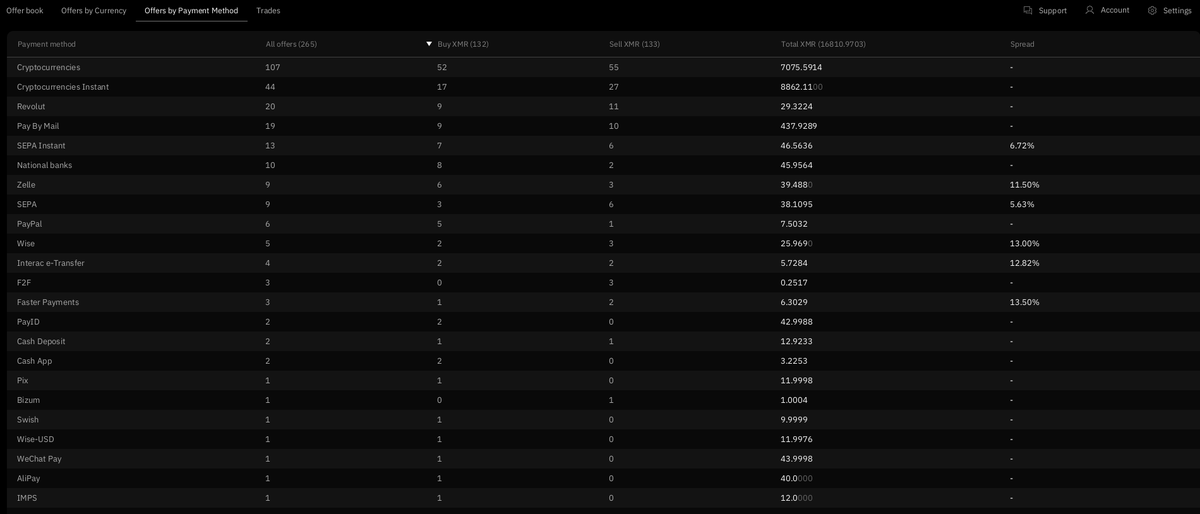The height and width of the screenshot is (514, 1200).
Task: Open the Offer book tab
Action: (25, 10)
